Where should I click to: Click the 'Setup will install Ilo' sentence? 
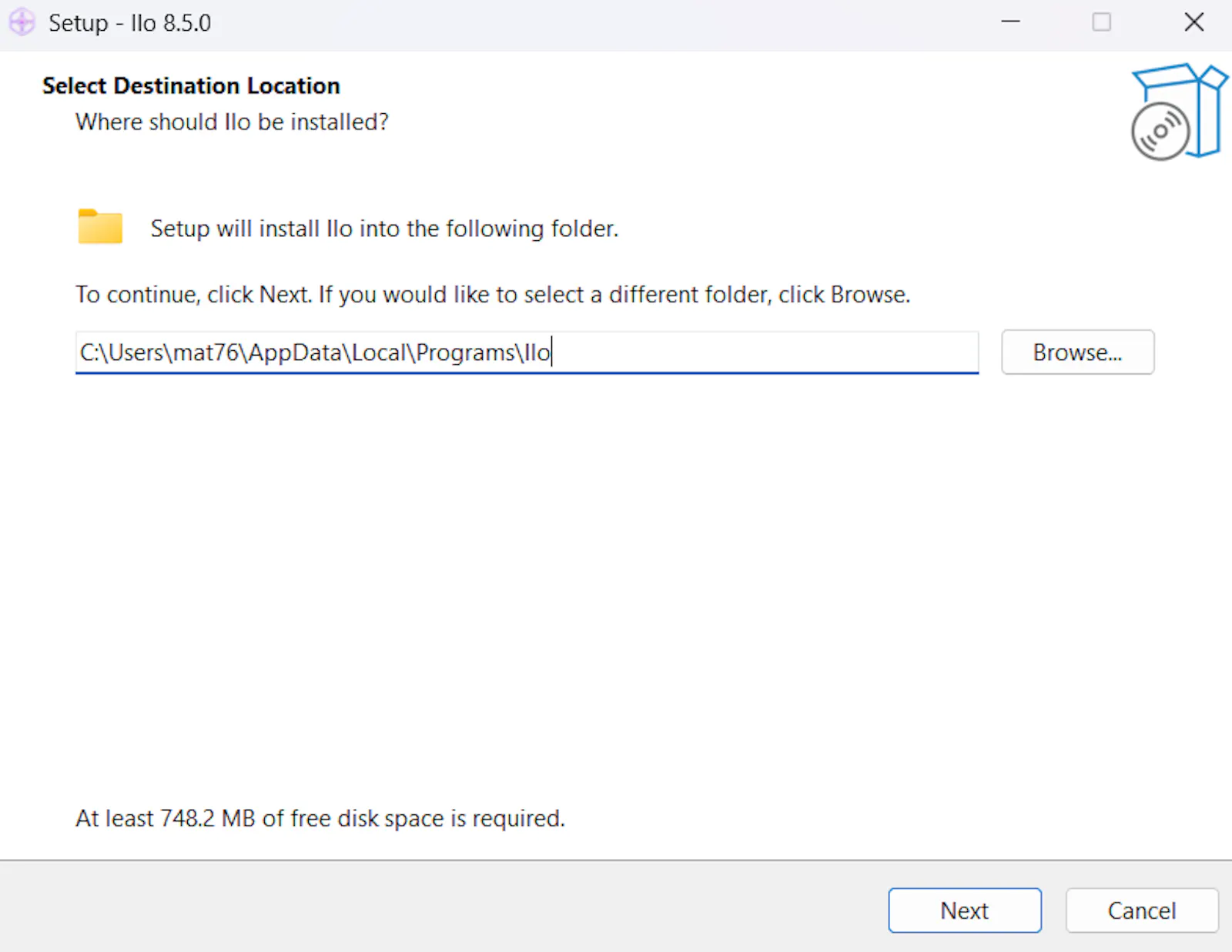pos(384,229)
